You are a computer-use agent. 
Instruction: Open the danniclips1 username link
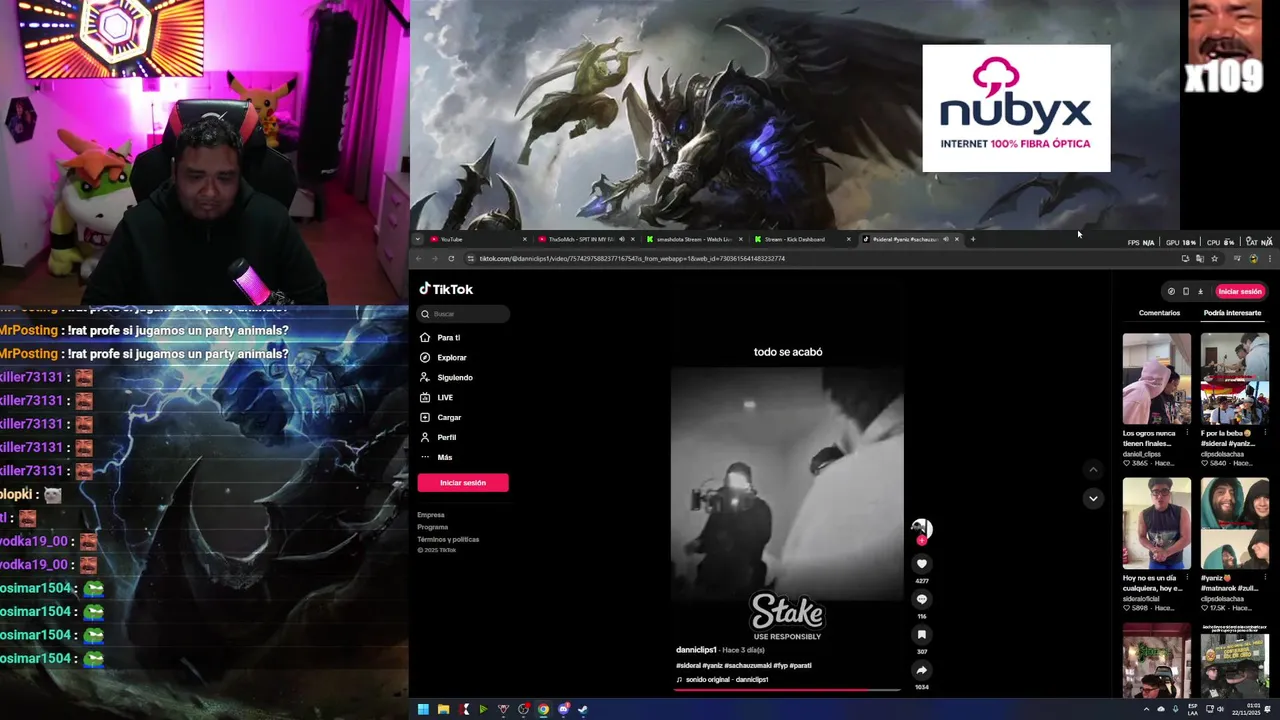pos(696,650)
